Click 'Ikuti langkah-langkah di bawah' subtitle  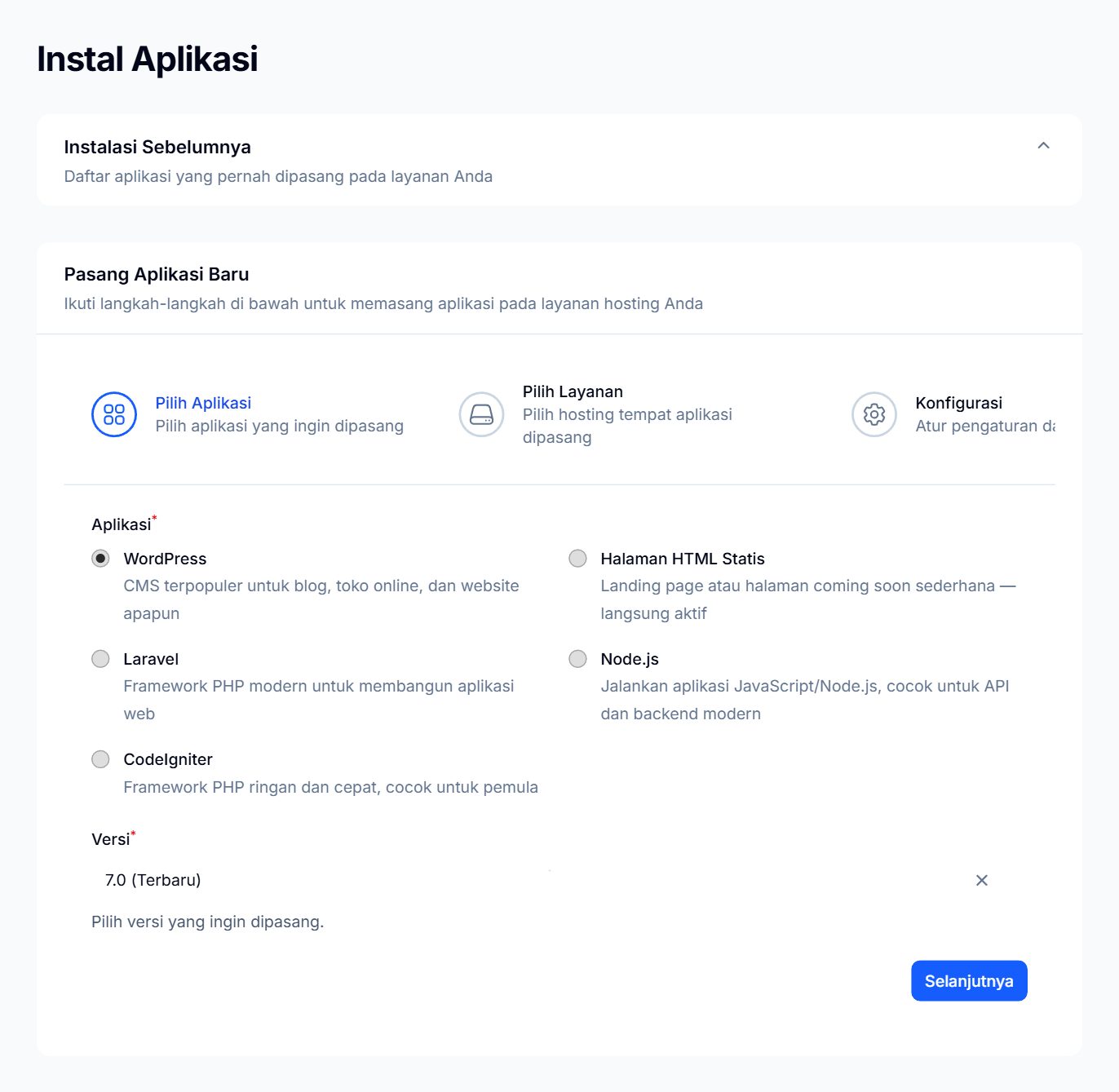pyautogui.click(x=383, y=303)
